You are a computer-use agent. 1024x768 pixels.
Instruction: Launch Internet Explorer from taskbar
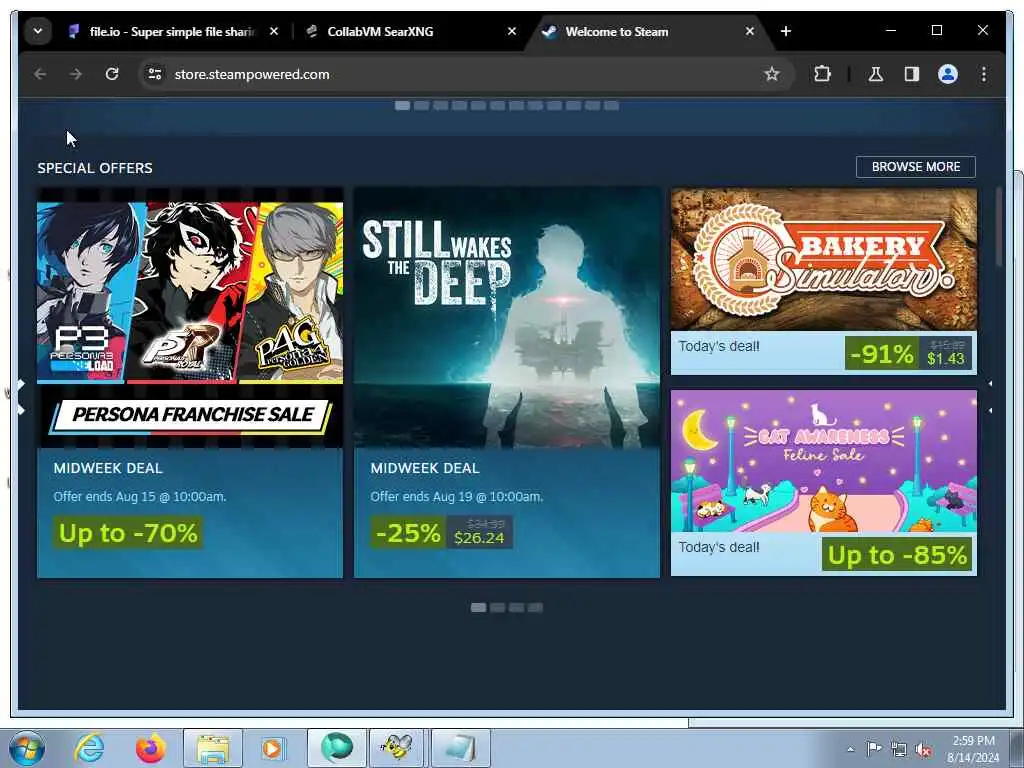[x=89, y=748]
